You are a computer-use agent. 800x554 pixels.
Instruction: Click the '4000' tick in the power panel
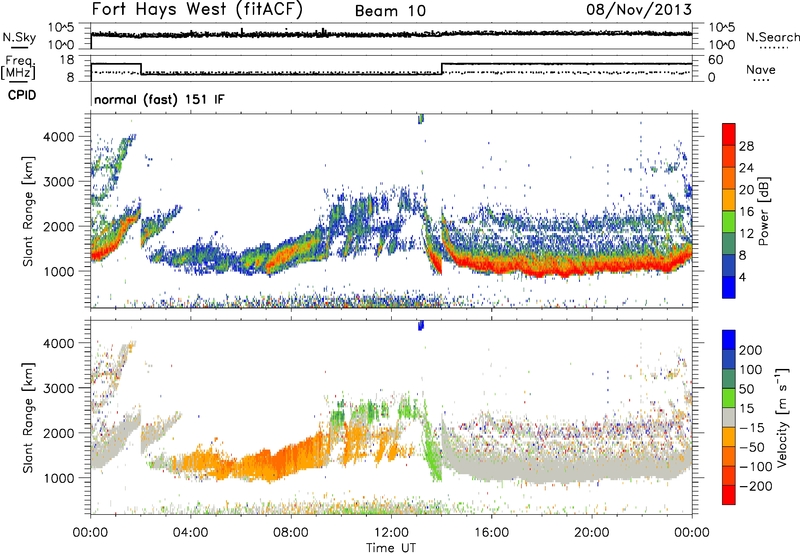59,137
